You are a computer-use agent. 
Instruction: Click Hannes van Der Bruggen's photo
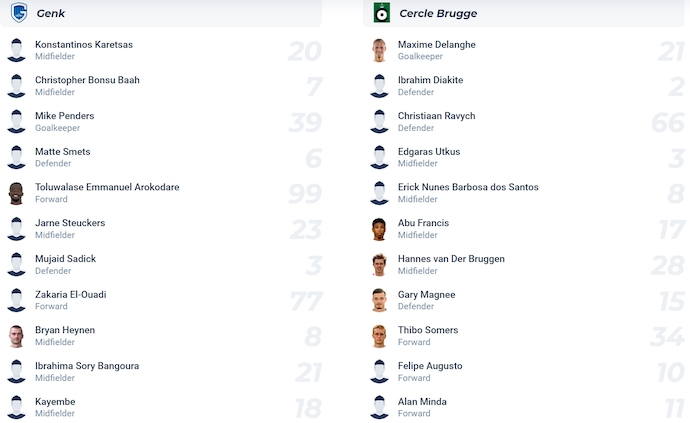click(x=379, y=265)
